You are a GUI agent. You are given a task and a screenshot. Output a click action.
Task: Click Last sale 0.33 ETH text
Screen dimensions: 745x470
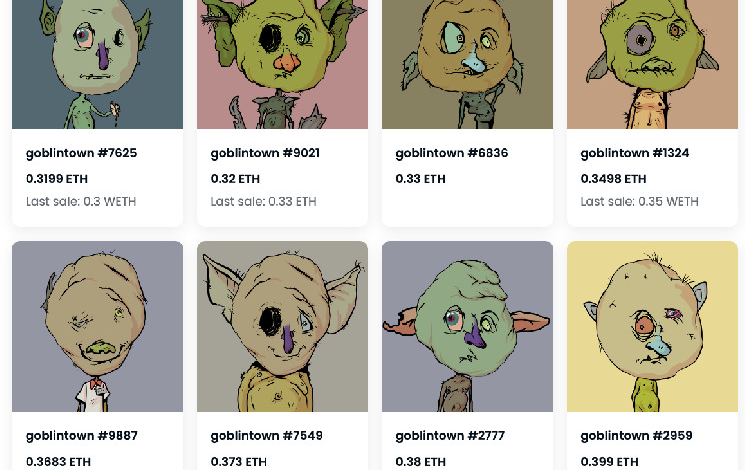[264, 201]
